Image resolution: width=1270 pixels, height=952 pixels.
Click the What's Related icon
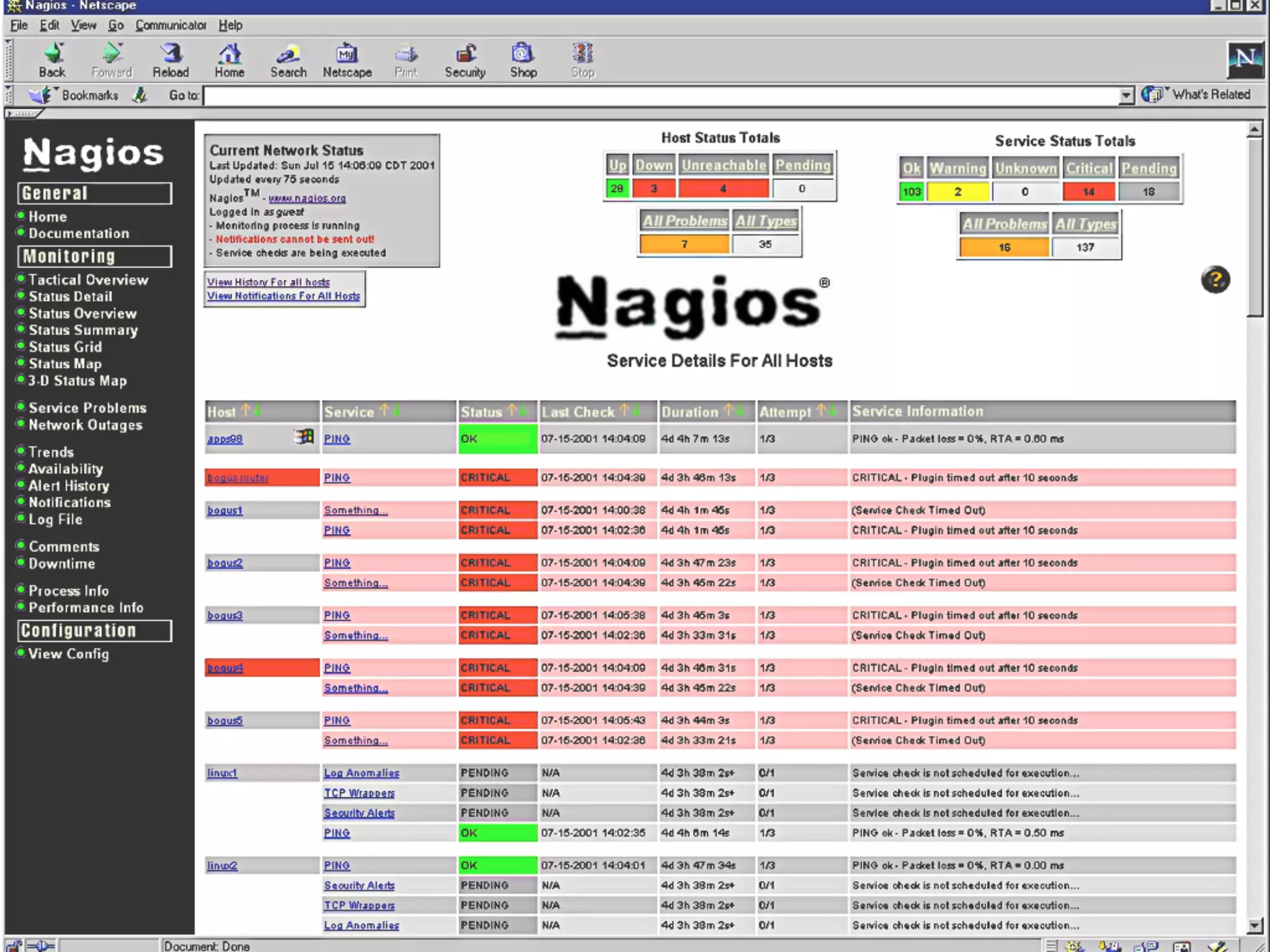click(x=1152, y=95)
